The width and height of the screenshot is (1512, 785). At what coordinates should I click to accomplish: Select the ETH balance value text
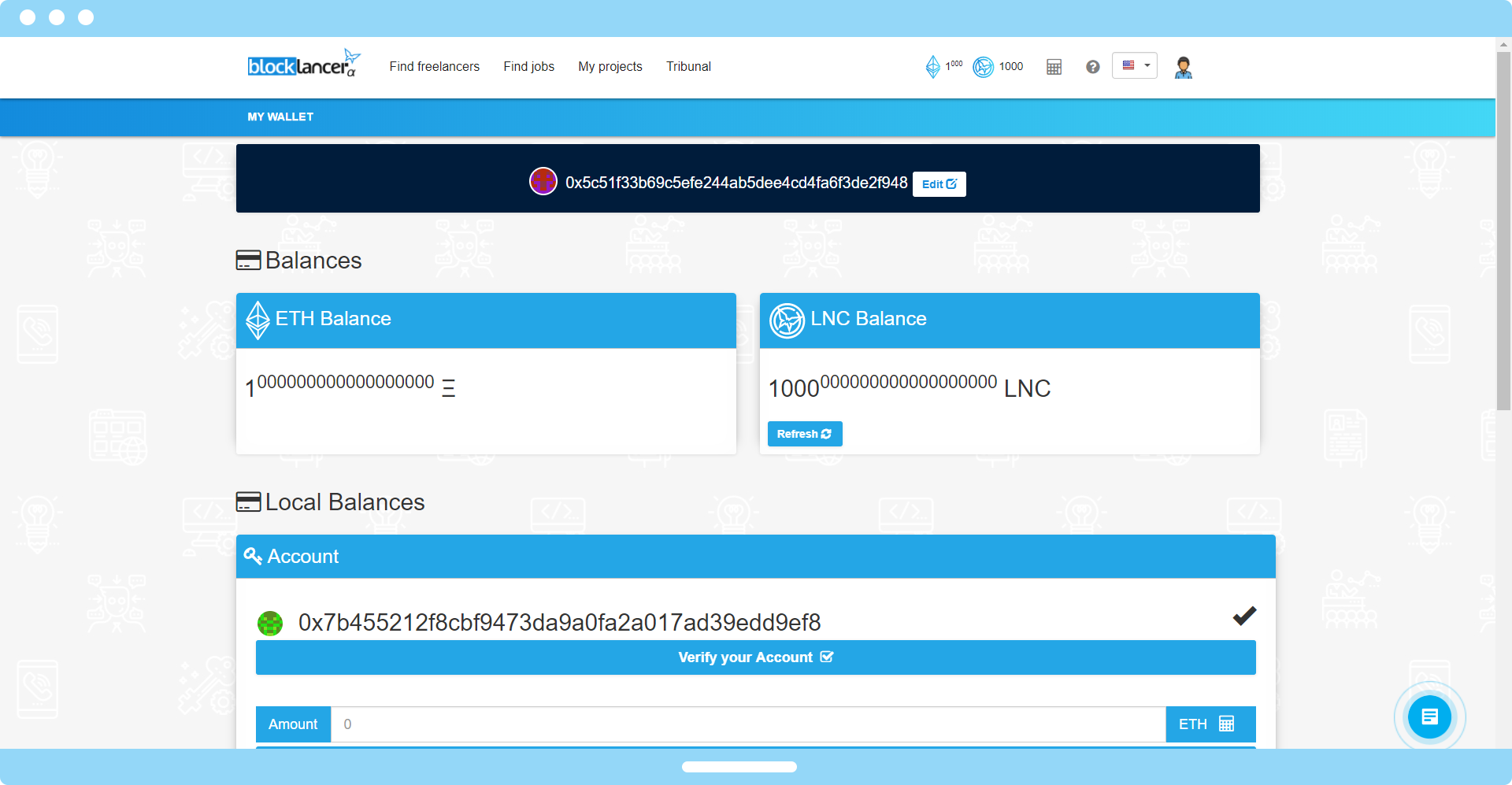[x=350, y=386]
